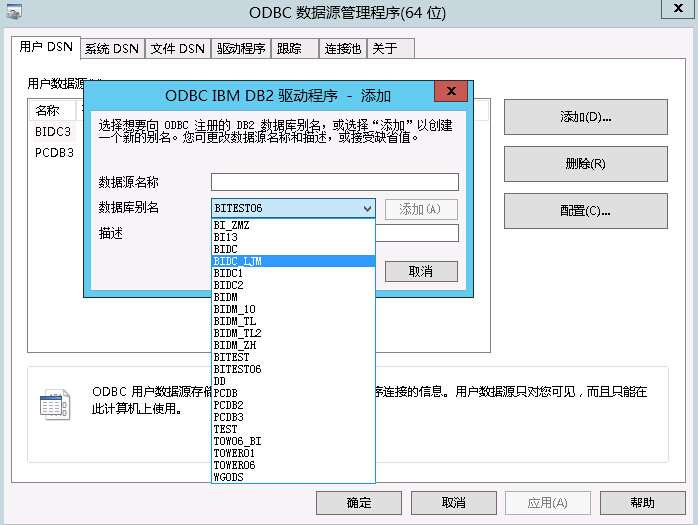Select BI13 from the alias list
698x525 pixels.
293,237
